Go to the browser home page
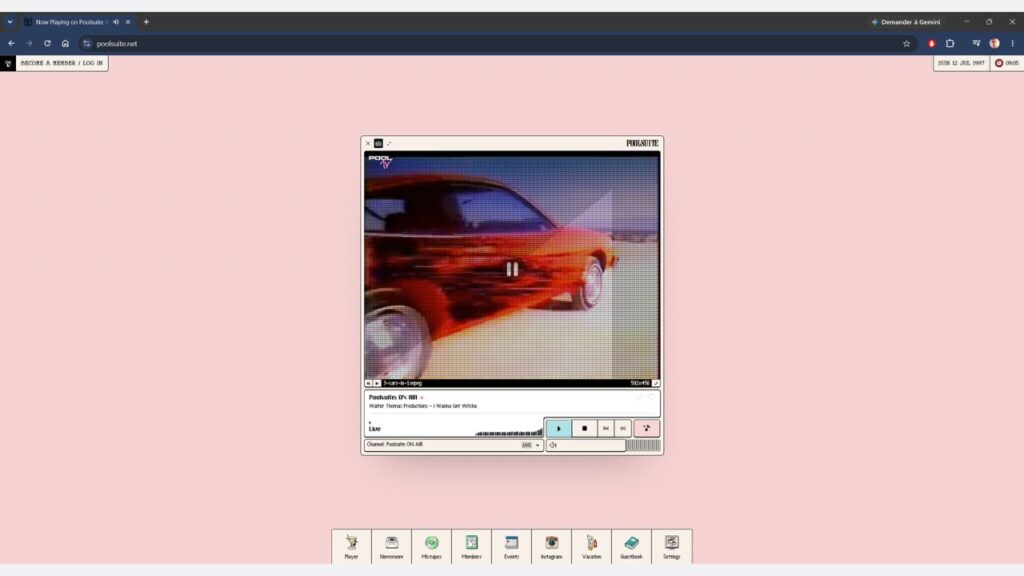Screen dimensions: 1024x576 coord(65,44)
